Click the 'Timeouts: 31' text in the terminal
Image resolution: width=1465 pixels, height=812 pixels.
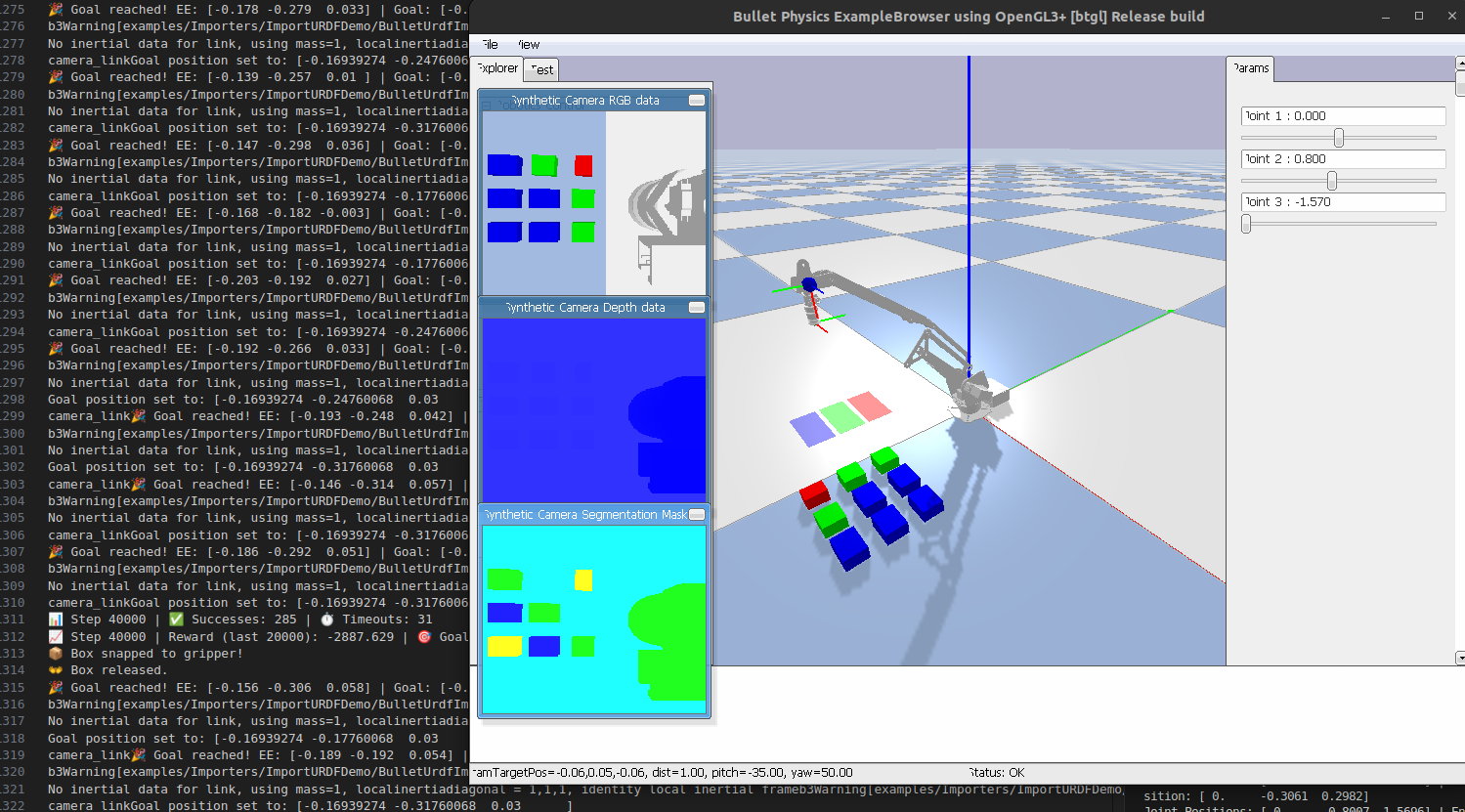[386, 620]
